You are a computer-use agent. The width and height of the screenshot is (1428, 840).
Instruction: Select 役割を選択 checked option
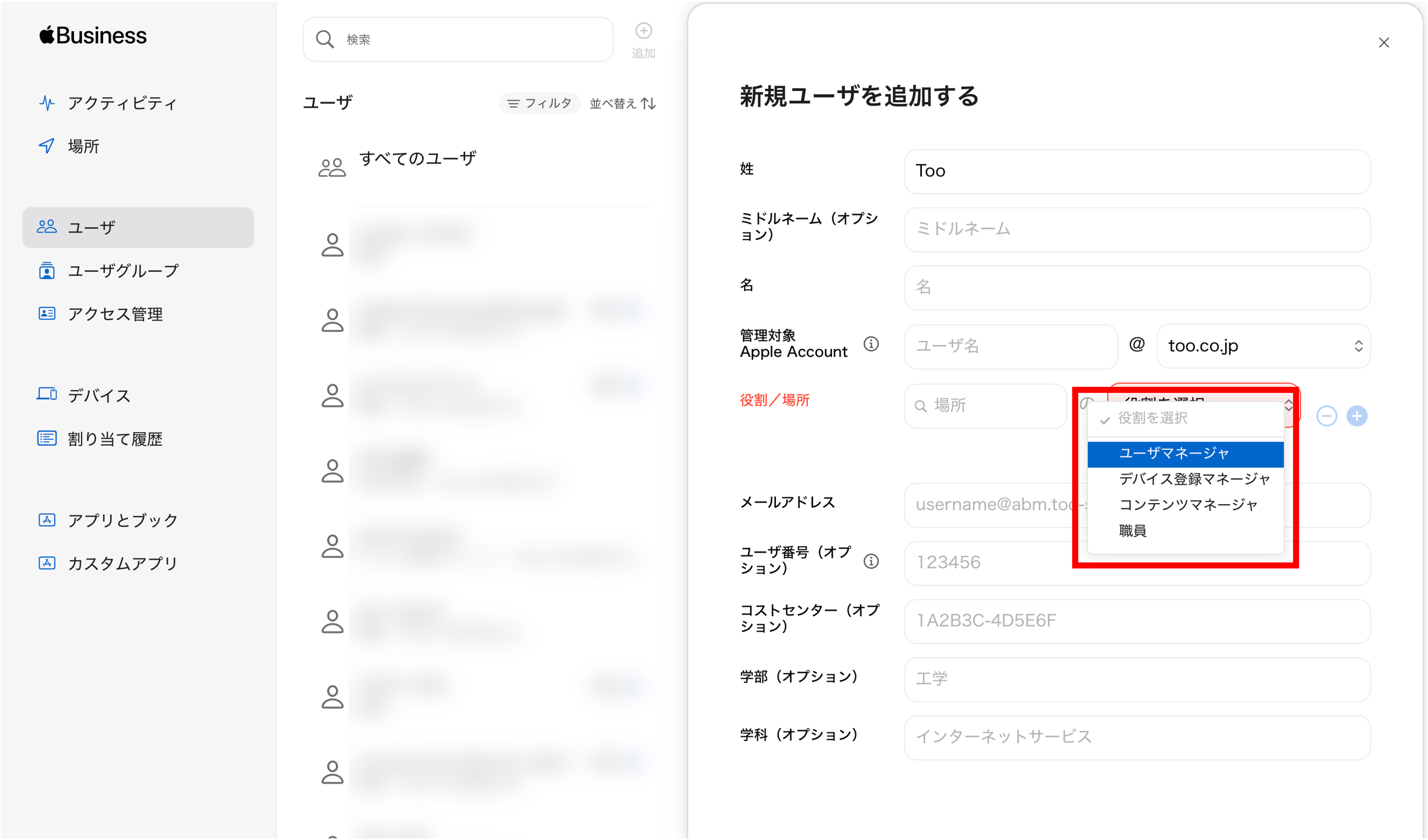point(1185,419)
